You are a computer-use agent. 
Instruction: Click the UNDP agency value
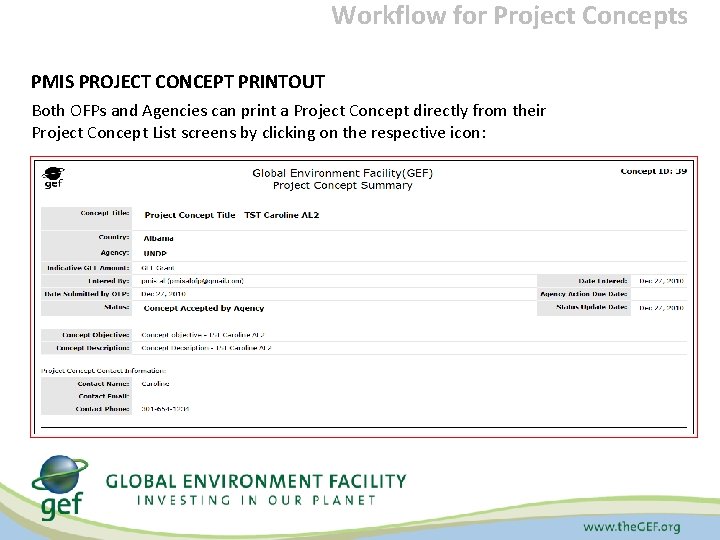[155, 253]
